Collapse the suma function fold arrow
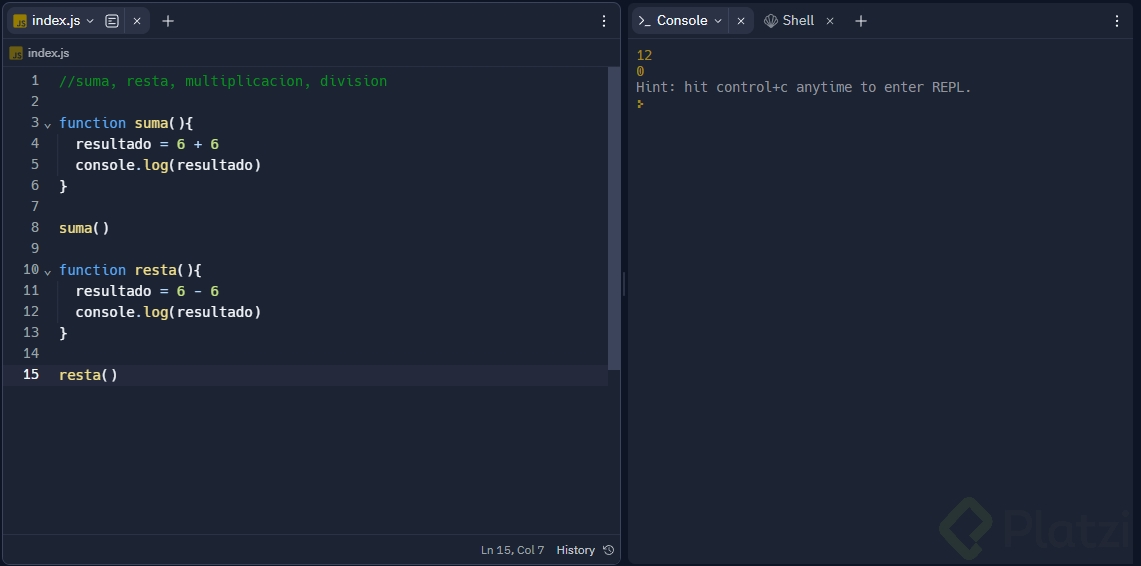 tap(48, 125)
